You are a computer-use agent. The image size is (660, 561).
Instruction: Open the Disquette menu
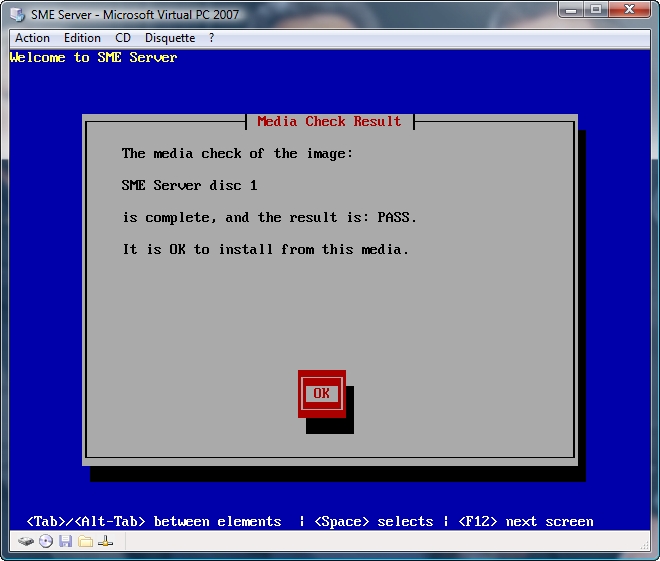tap(170, 38)
